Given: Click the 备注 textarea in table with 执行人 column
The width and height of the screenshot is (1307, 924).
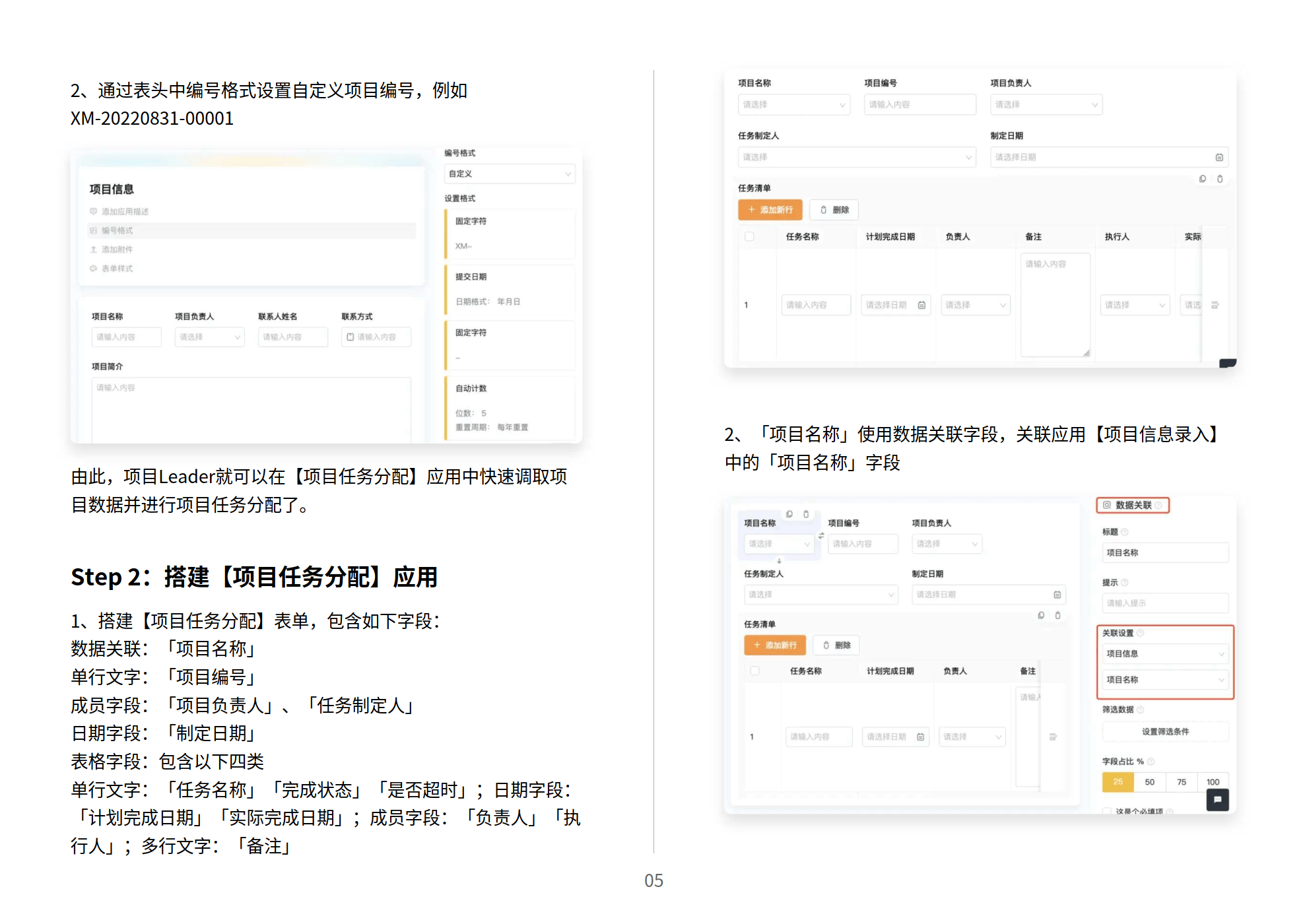Looking at the screenshot, I should click(x=1055, y=305).
